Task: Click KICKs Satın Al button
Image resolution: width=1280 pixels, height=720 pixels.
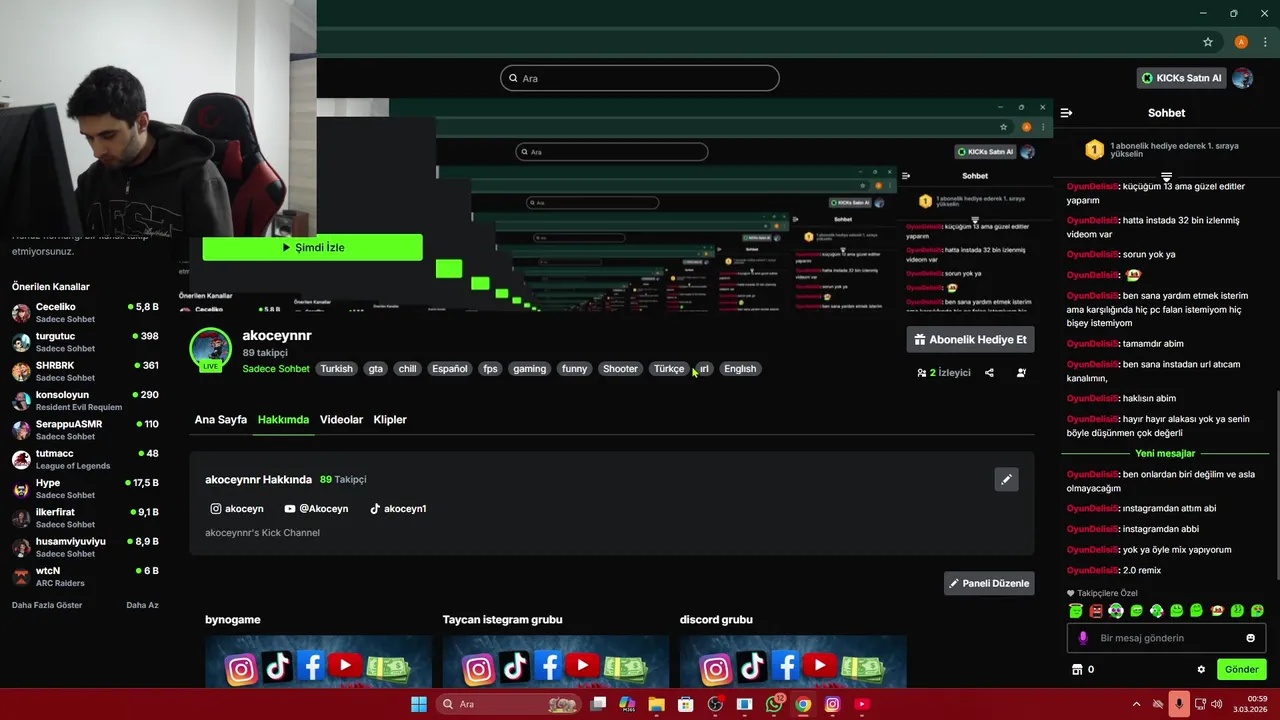Action: [1181, 78]
